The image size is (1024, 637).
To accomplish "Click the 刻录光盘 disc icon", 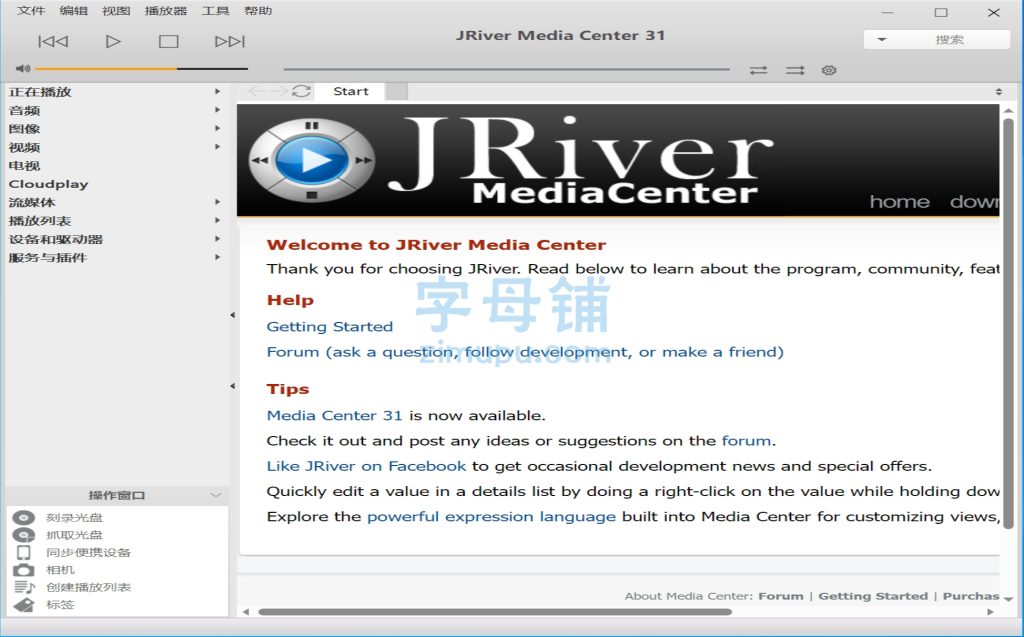I will tap(24, 517).
